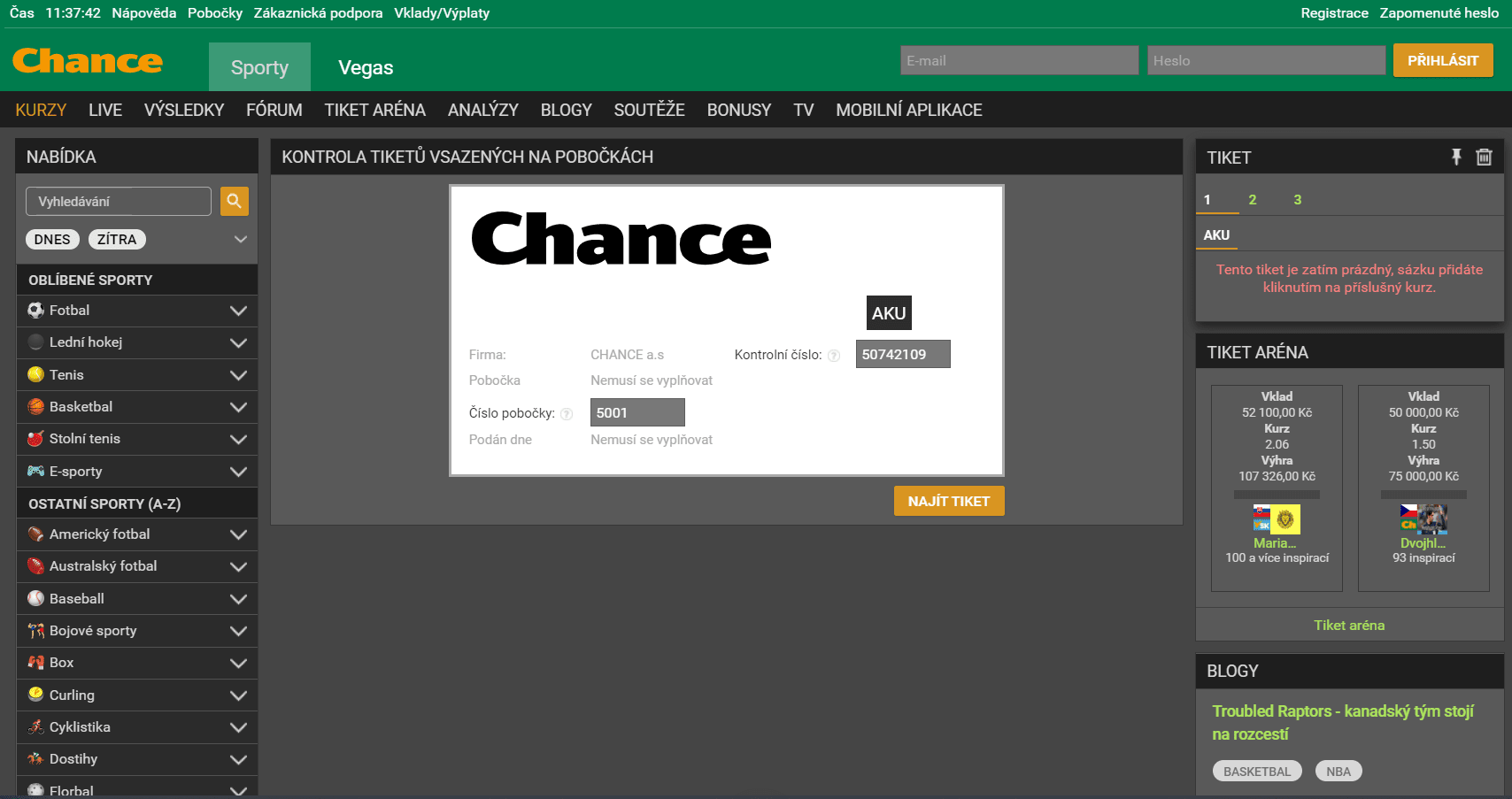This screenshot has height=799, width=1512.
Task: Click the orange search magnifier icon
Action: point(234,201)
